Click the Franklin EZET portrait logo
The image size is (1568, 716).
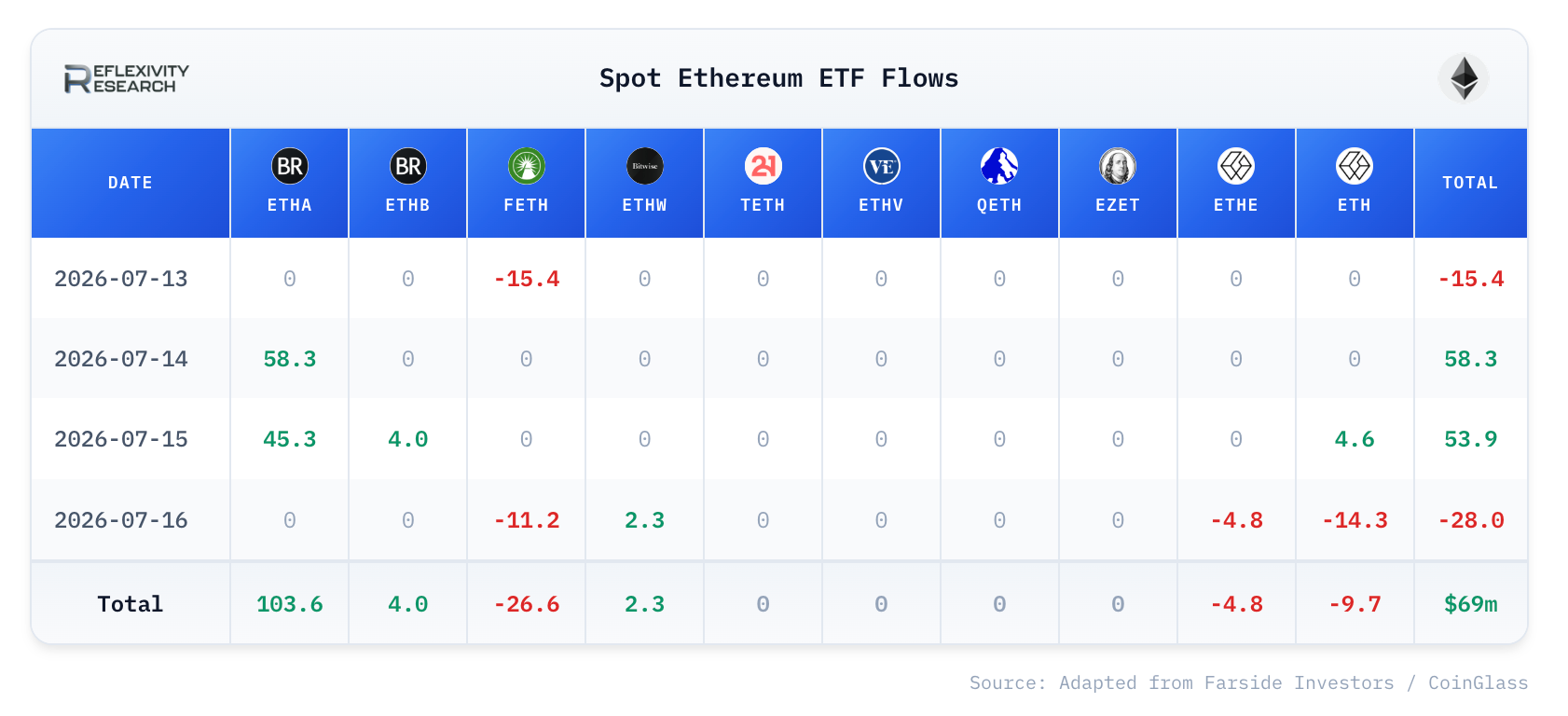[x=1118, y=166]
